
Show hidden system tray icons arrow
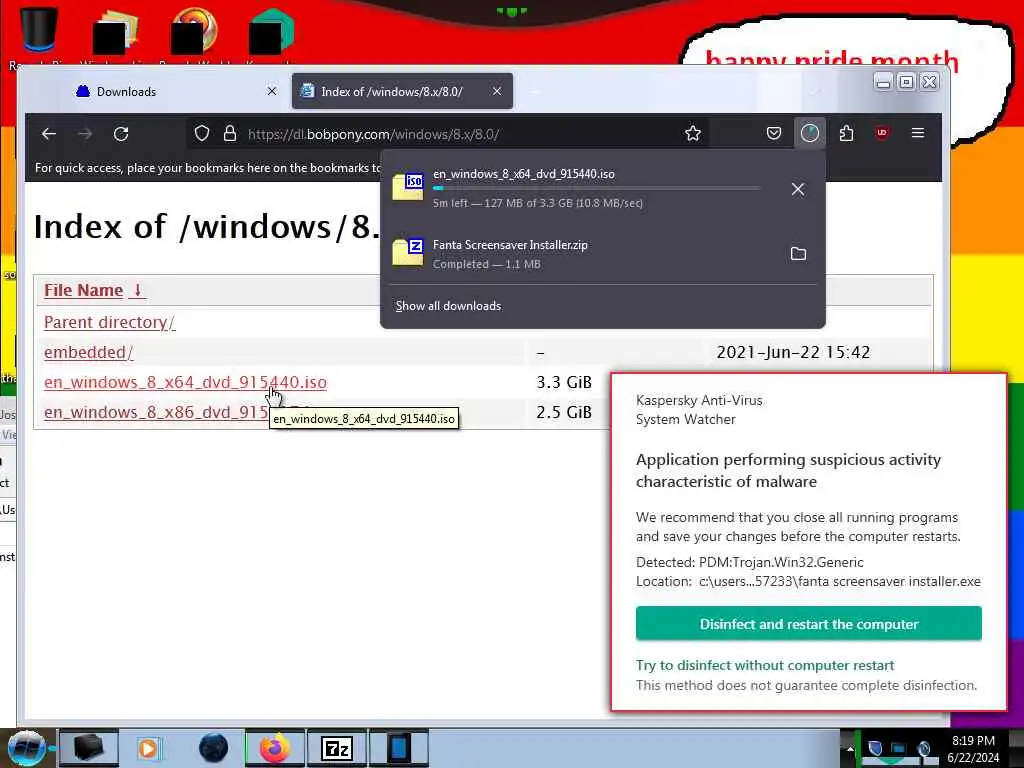pyautogui.click(x=850, y=749)
